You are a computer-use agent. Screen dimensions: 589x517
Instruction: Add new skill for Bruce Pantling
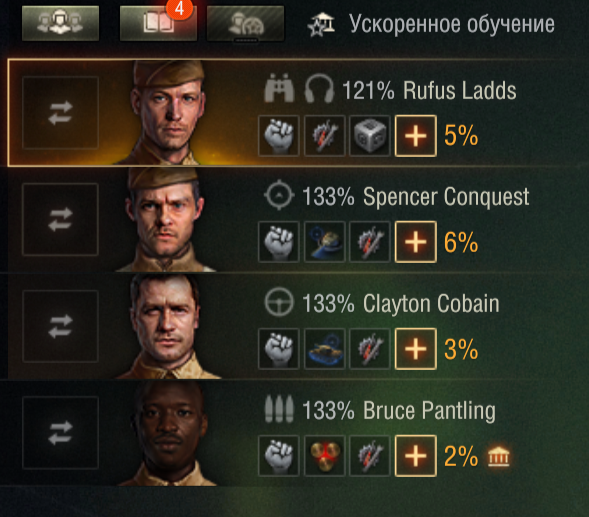tap(415, 456)
